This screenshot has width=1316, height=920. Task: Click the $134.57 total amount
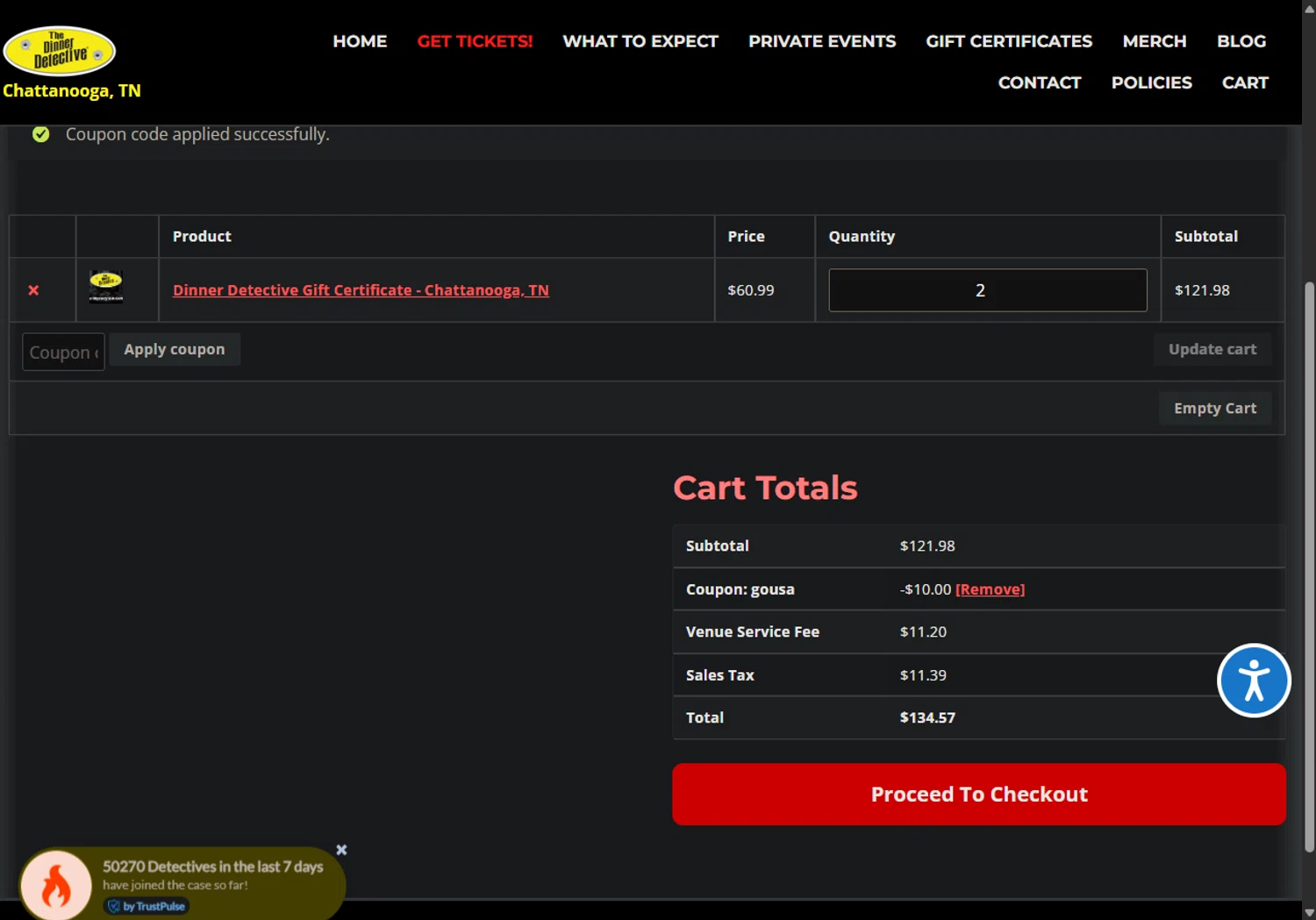(927, 717)
